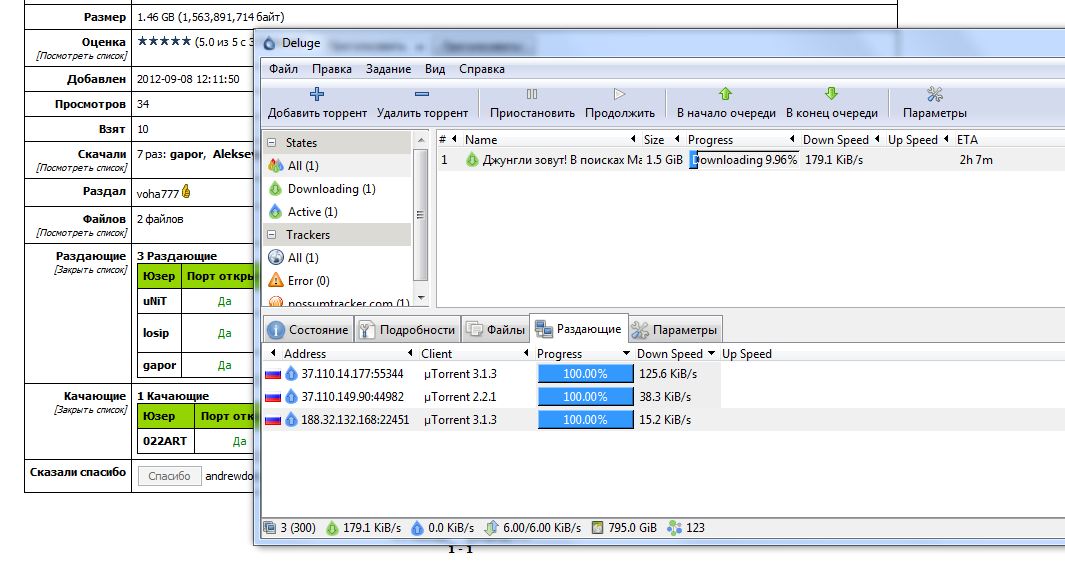Click the Pause toolbar icon
Image resolution: width=1065 pixels, height=565 pixels.
(532, 94)
